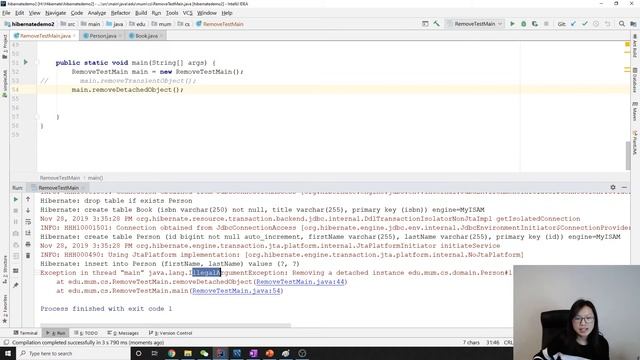640x360 pixels.
Task: Open the Build menu
Action: click(141, 13)
